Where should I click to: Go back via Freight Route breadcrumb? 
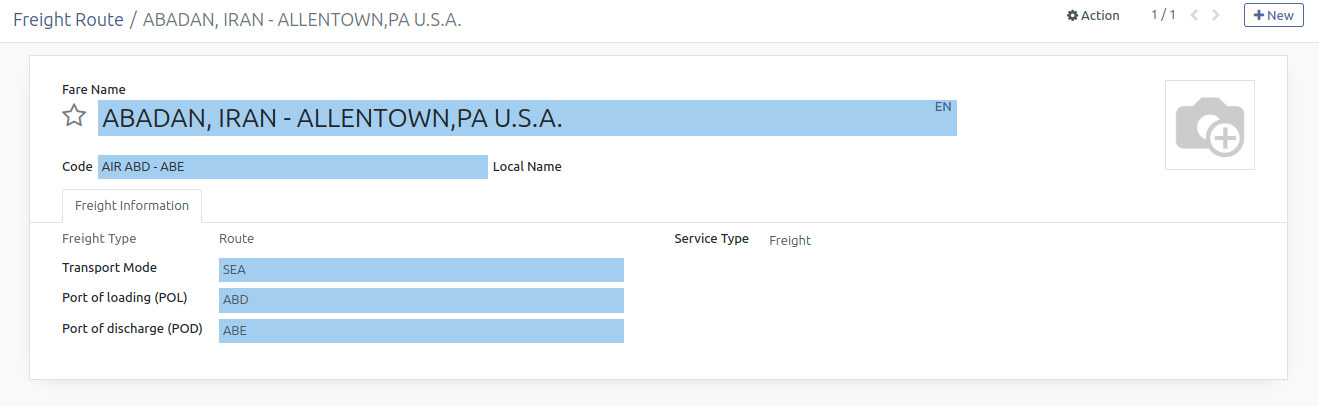coord(68,20)
